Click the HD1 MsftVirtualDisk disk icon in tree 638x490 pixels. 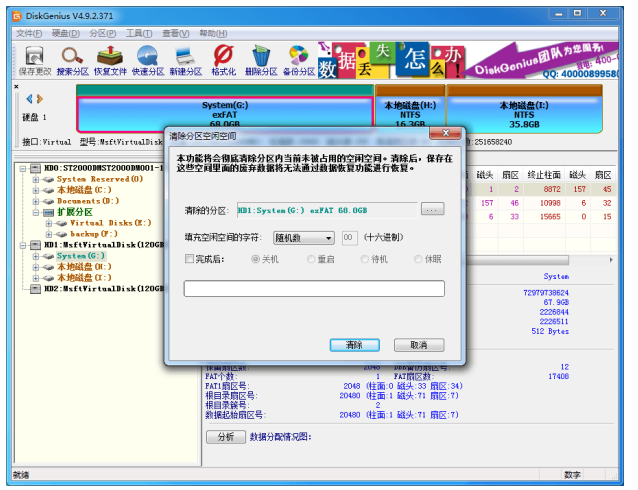[x=36, y=245]
